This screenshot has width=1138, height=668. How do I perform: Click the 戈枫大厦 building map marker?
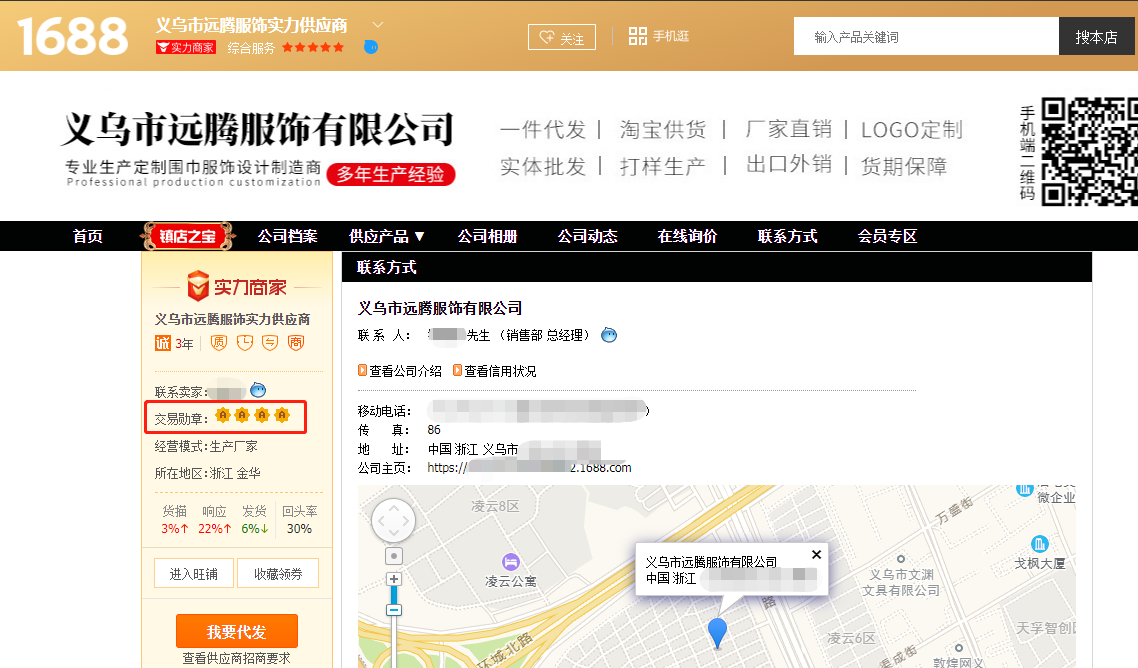(x=1039, y=543)
